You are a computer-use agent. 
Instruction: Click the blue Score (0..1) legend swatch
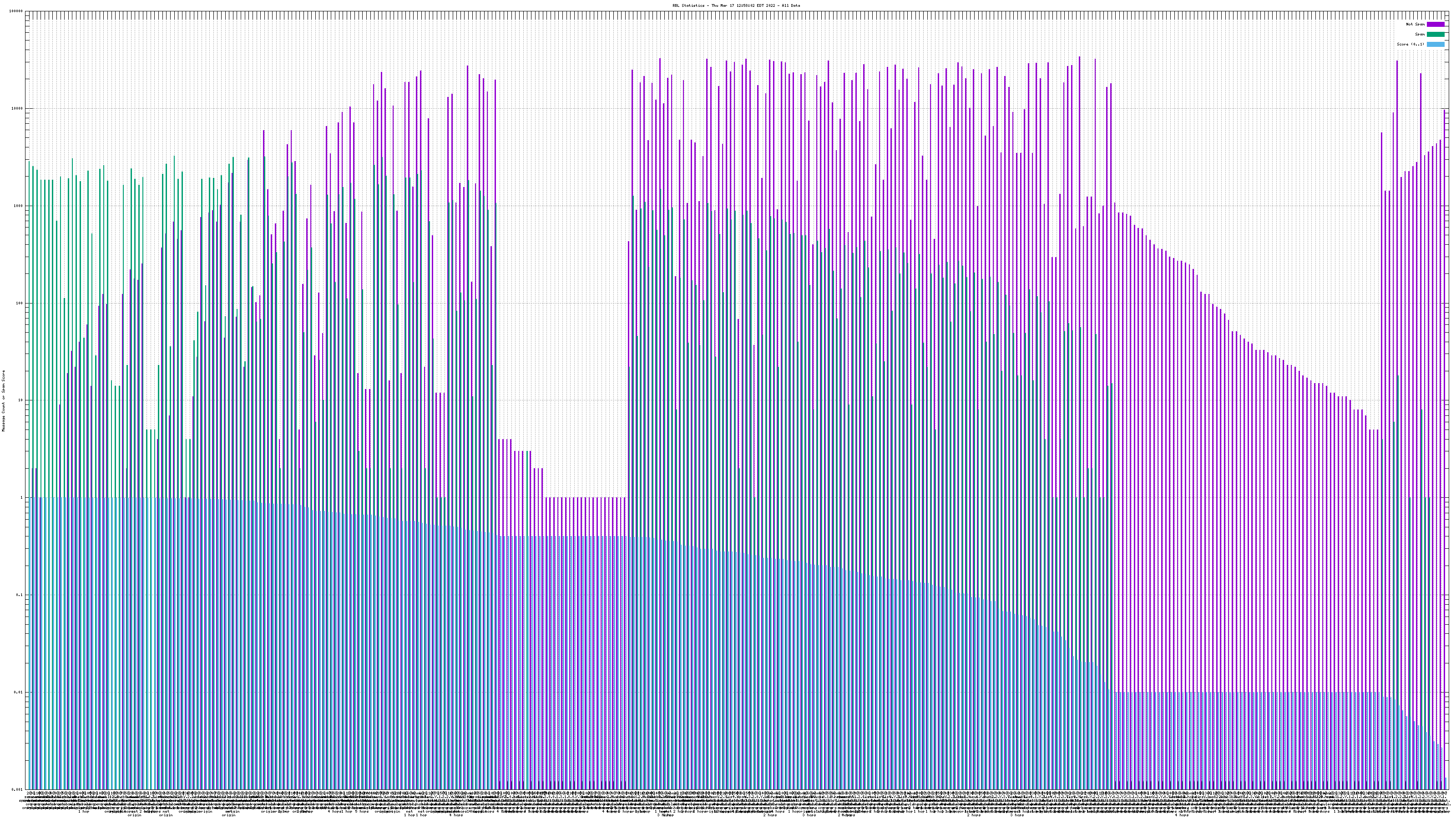(1435, 44)
